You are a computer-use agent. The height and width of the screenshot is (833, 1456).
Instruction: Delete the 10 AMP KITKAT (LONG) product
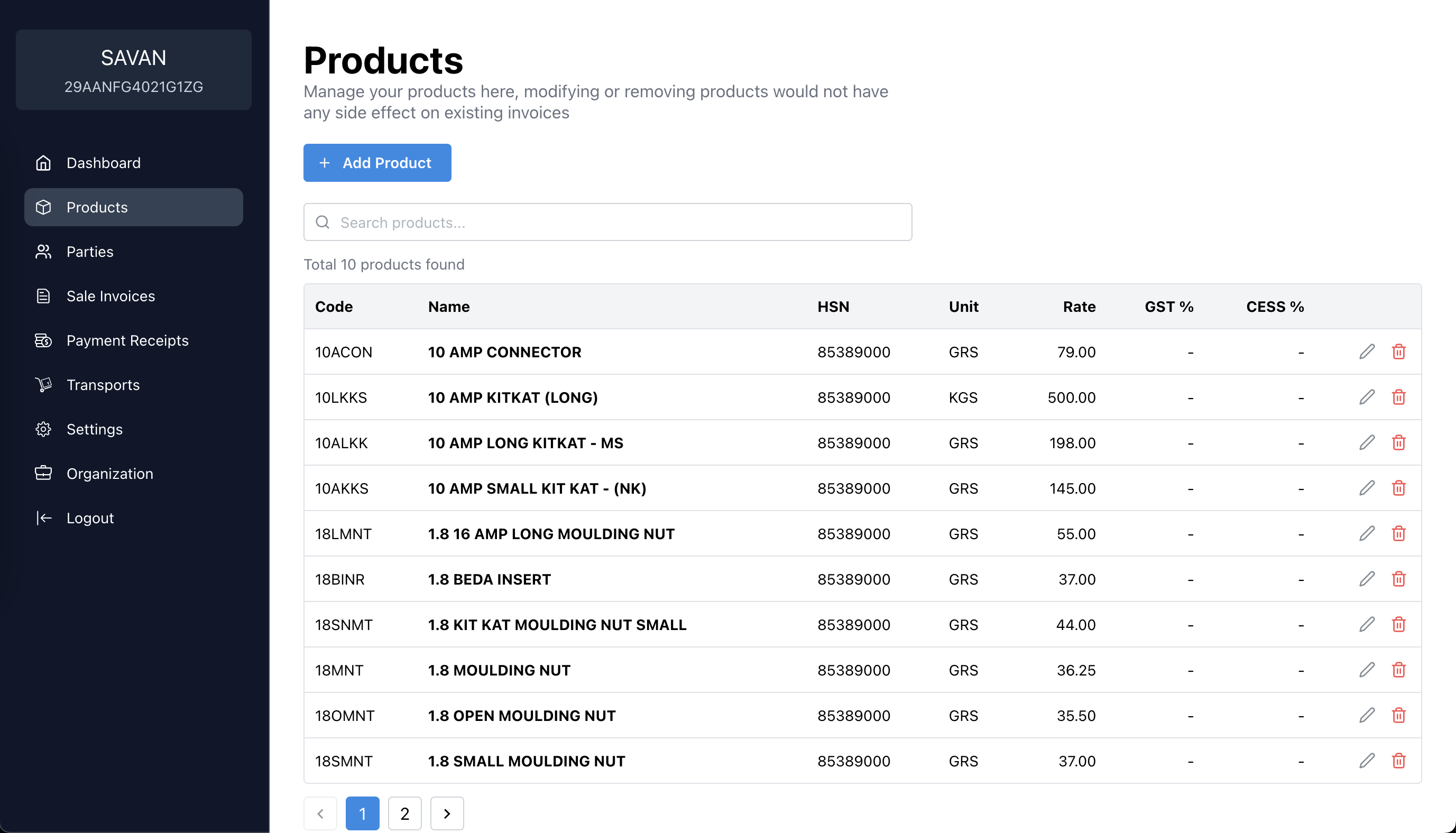(x=1398, y=397)
